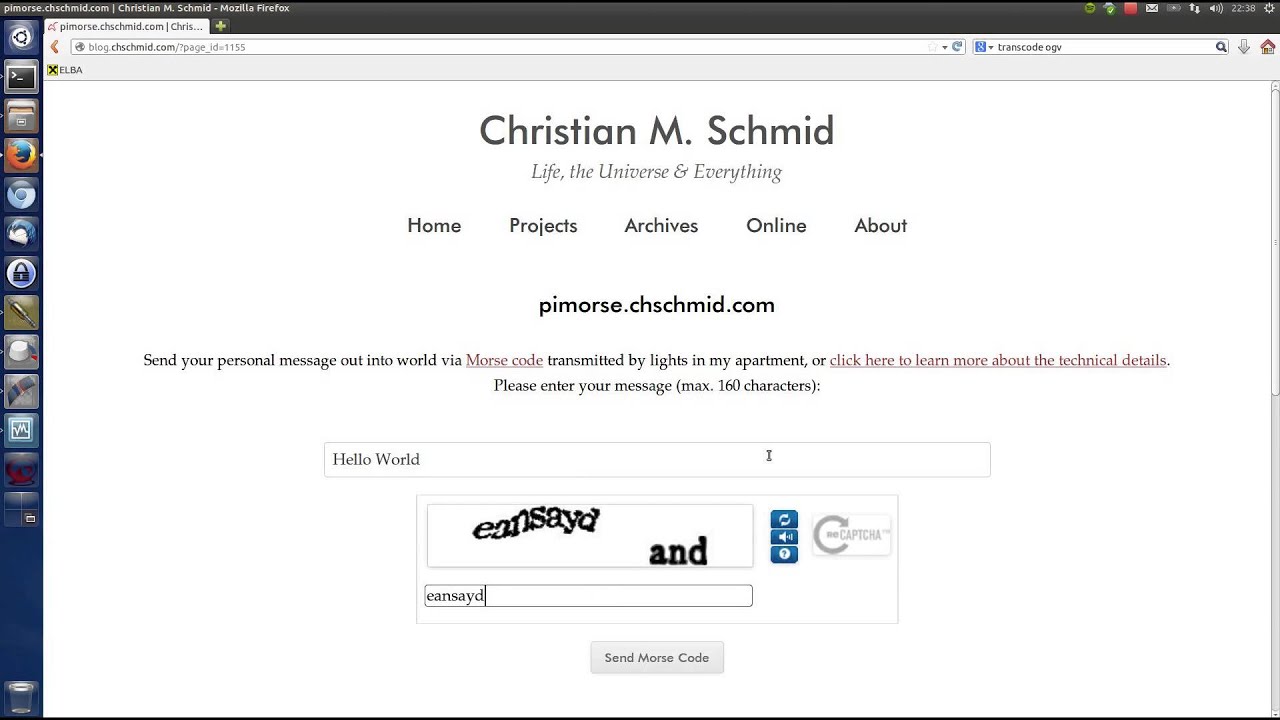This screenshot has width=1280, height=720.
Task: Open the volume indicator menu
Action: point(1216,8)
